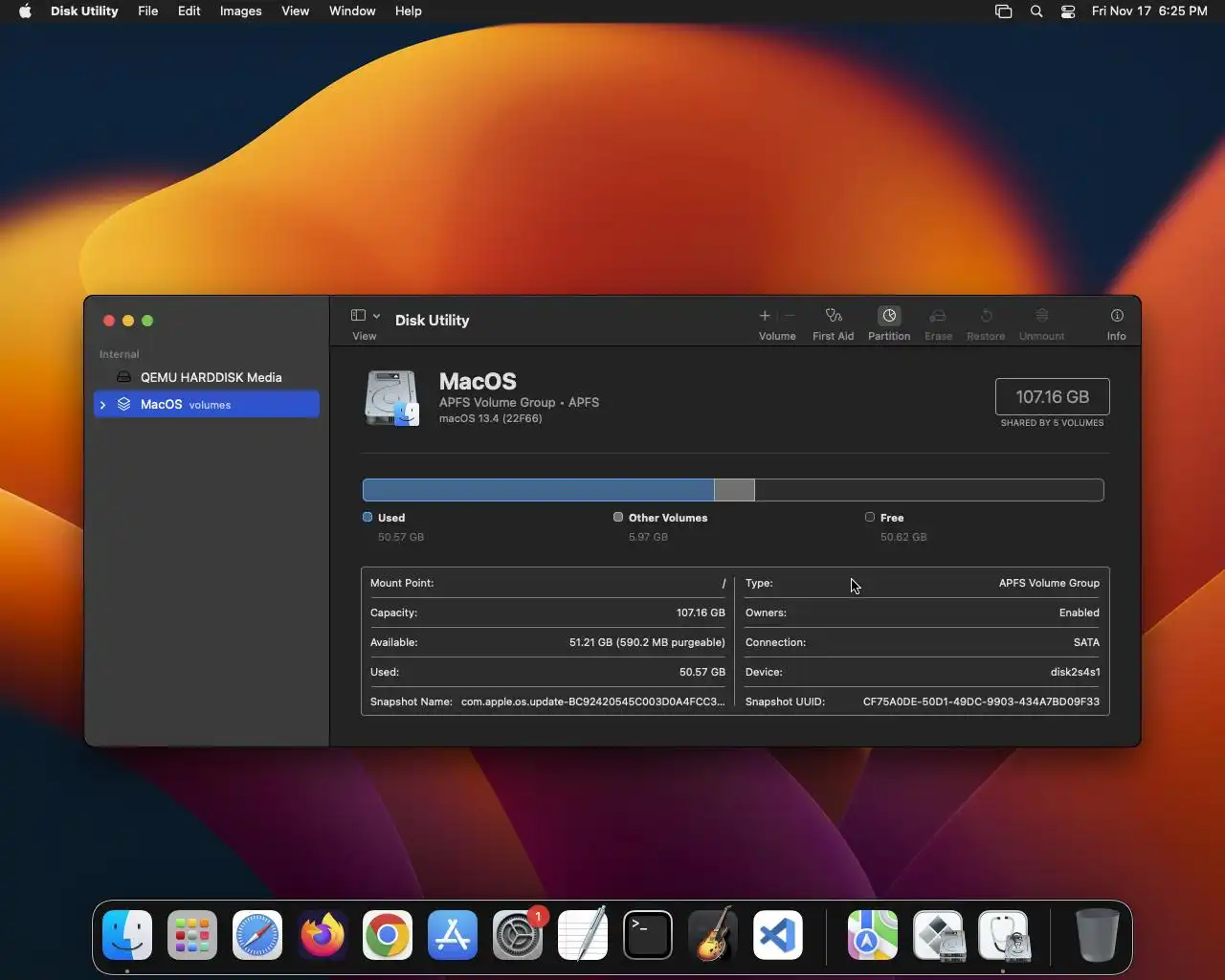Open Boot Camp Assistant from the Dock
1225x980 pixels.
pyautogui.click(x=938, y=935)
